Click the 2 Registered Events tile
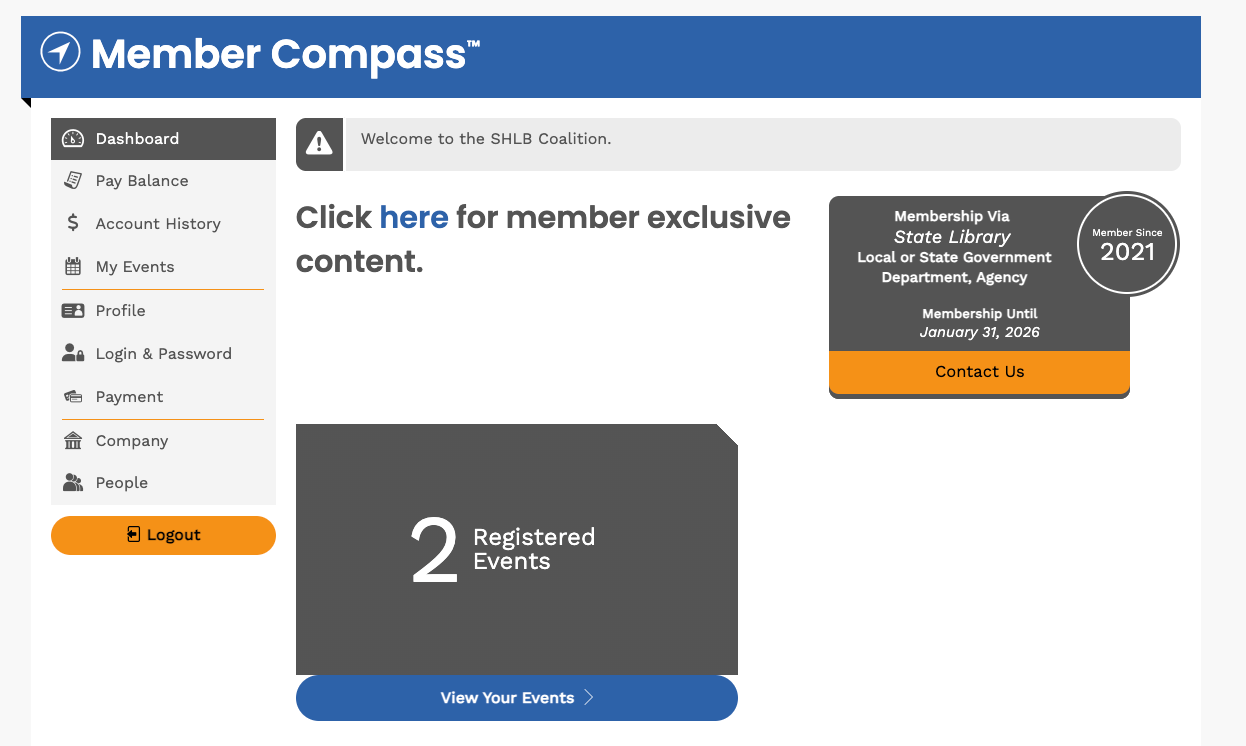The height and width of the screenshot is (746, 1246). pyautogui.click(x=516, y=549)
